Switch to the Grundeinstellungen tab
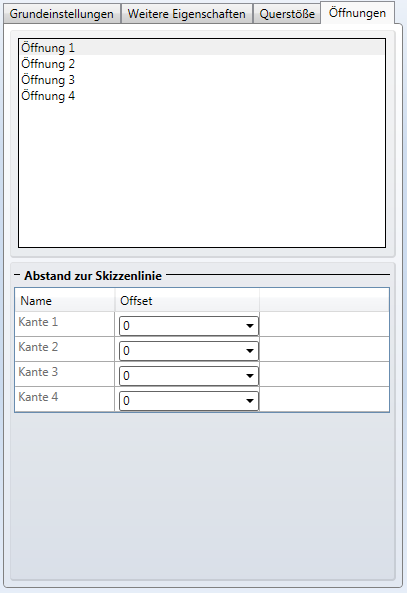This screenshot has width=407, height=593. pyautogui.click(x=62, y=14)
